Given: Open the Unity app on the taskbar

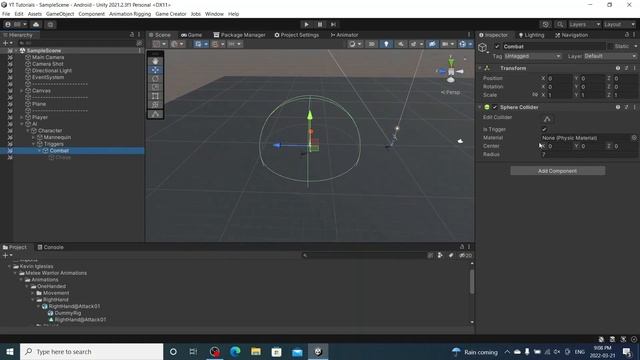Looking at the screenshot, I should tap(318, 351).
